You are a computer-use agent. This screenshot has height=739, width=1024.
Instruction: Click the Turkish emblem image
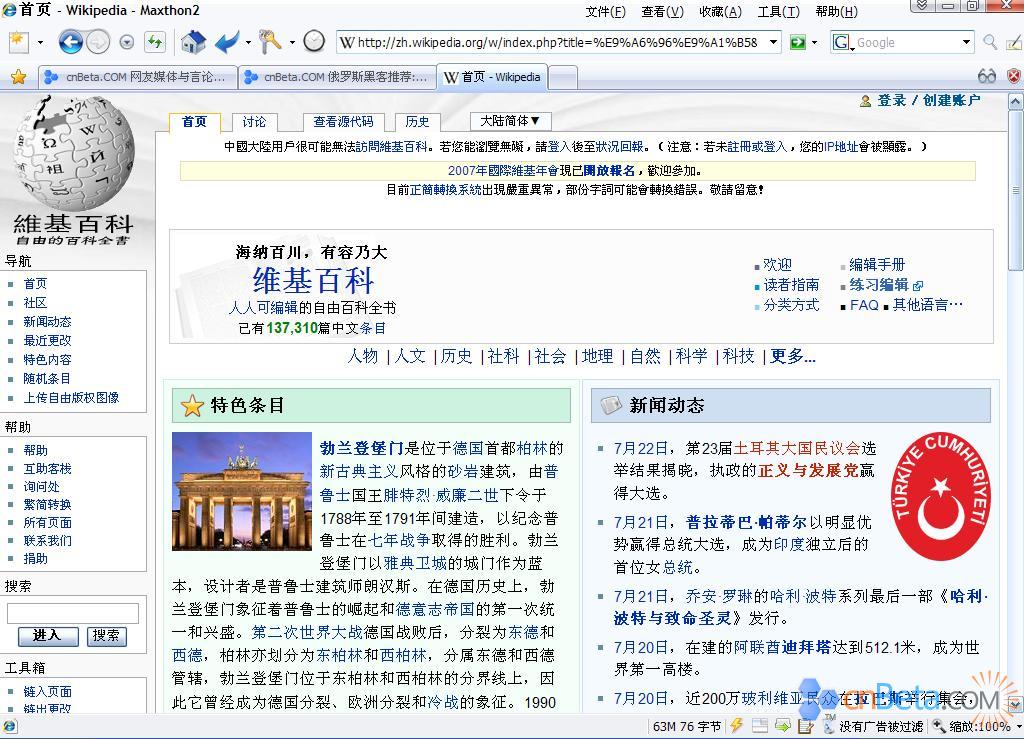940,495
